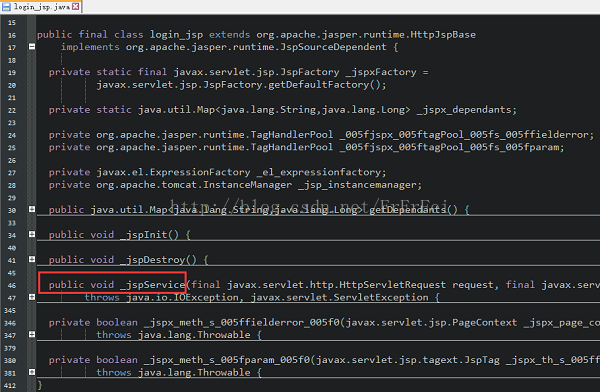
Task: Click the closing brace on line 412
Action: coord(40,385)
